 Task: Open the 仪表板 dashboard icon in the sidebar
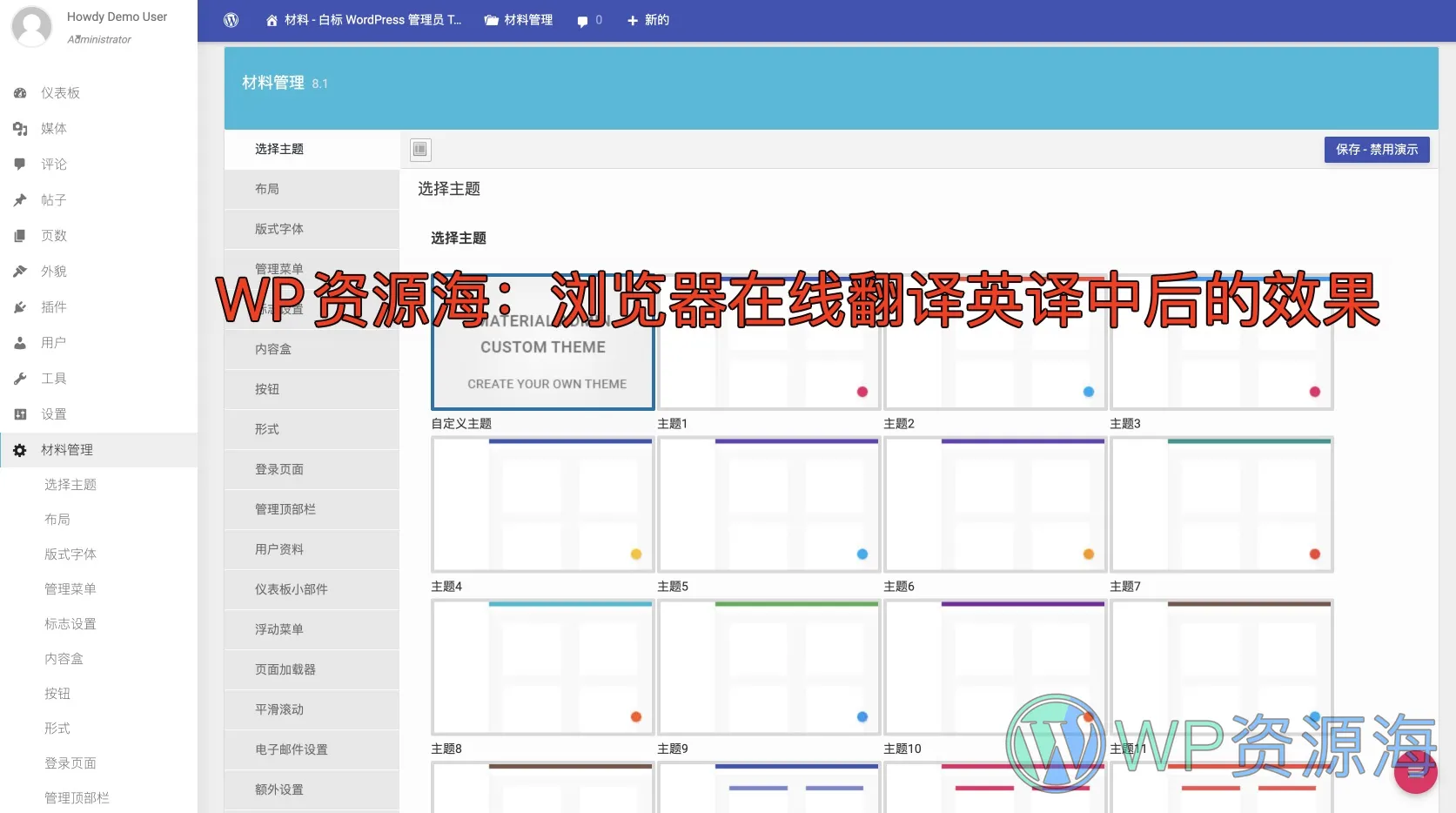click(x=20, y=93)
